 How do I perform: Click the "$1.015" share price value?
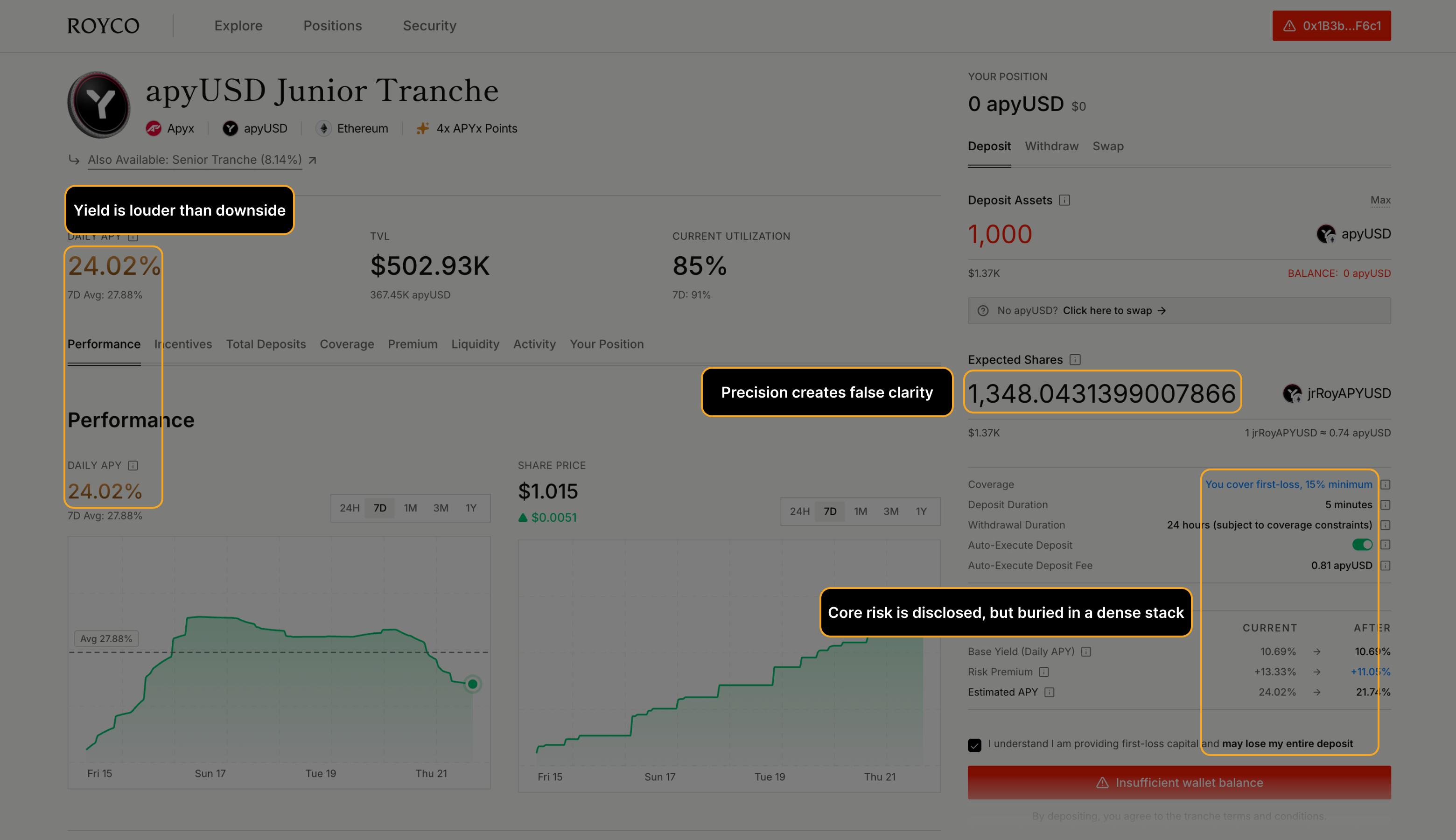pos(548,491)
